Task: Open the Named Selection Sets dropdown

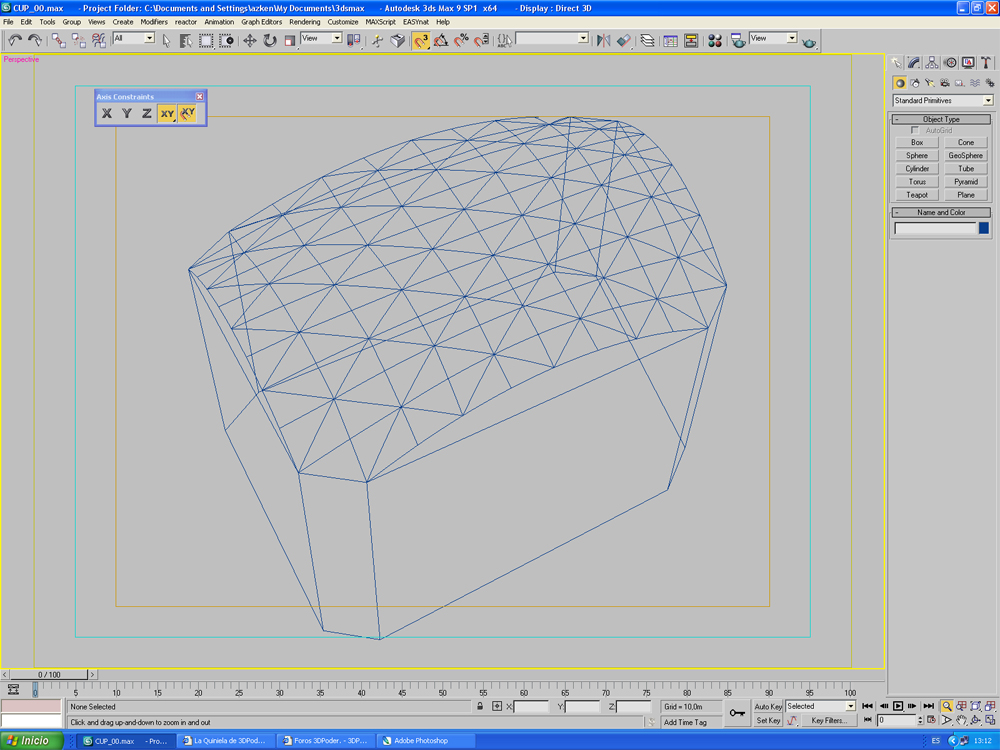Action: pyautogui.click(x=552, y=39)
